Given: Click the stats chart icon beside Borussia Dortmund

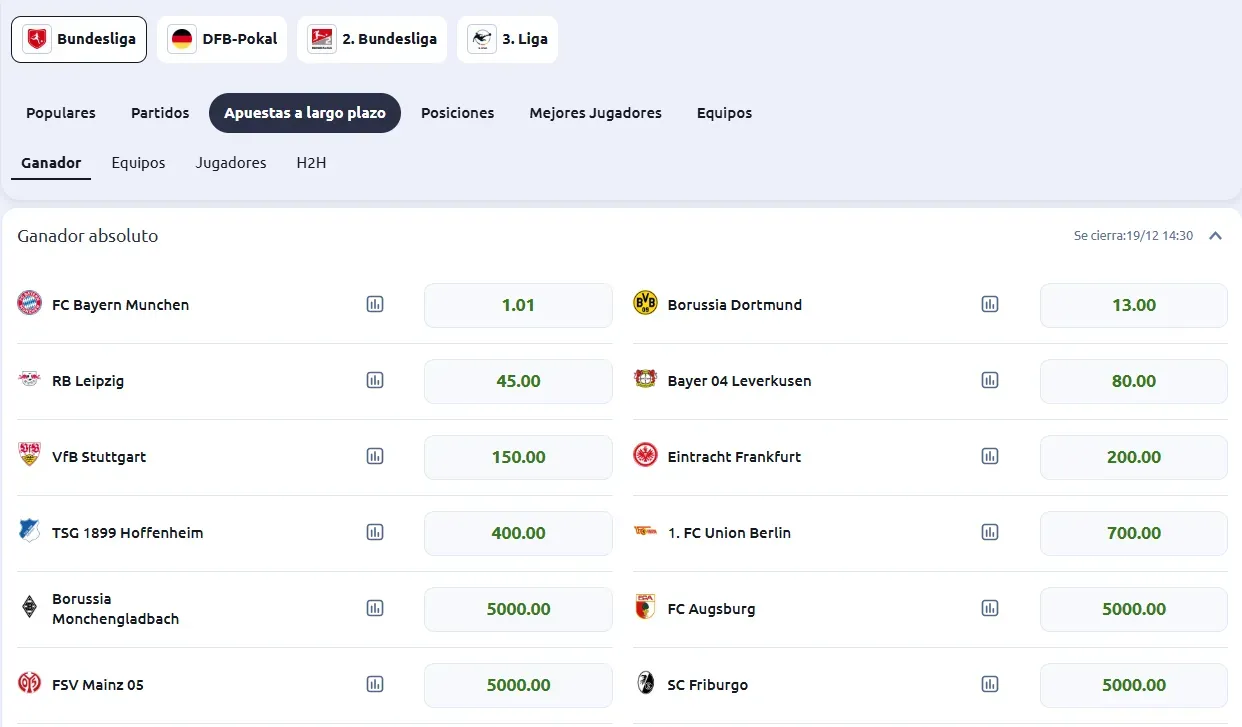Looking at the screenshot, I should [990, 303].
